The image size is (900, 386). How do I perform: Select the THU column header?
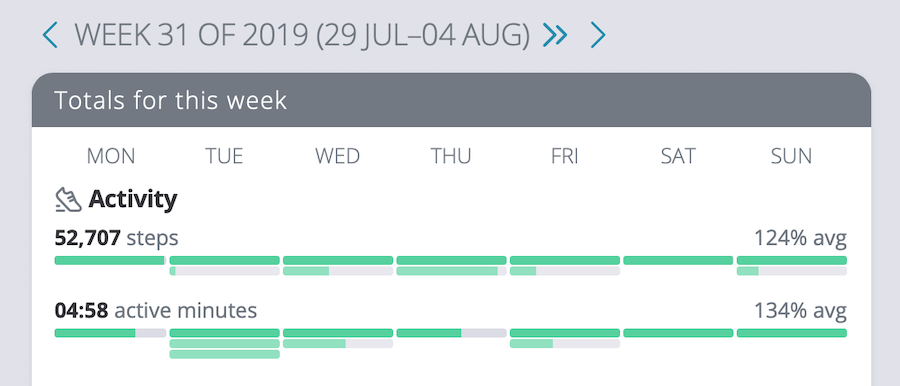click(x=451, y=156)
